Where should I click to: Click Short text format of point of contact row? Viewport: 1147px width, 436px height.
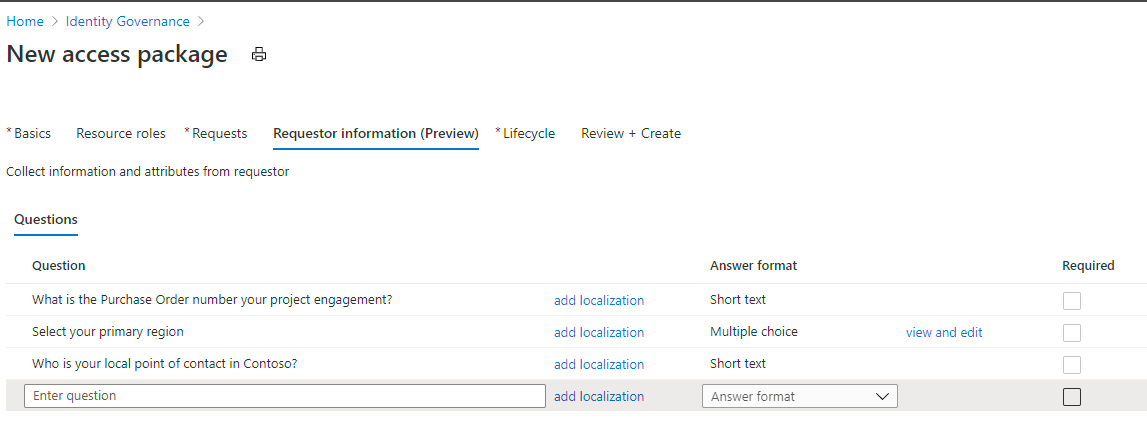pyautogui.click(x=738, y=364)
